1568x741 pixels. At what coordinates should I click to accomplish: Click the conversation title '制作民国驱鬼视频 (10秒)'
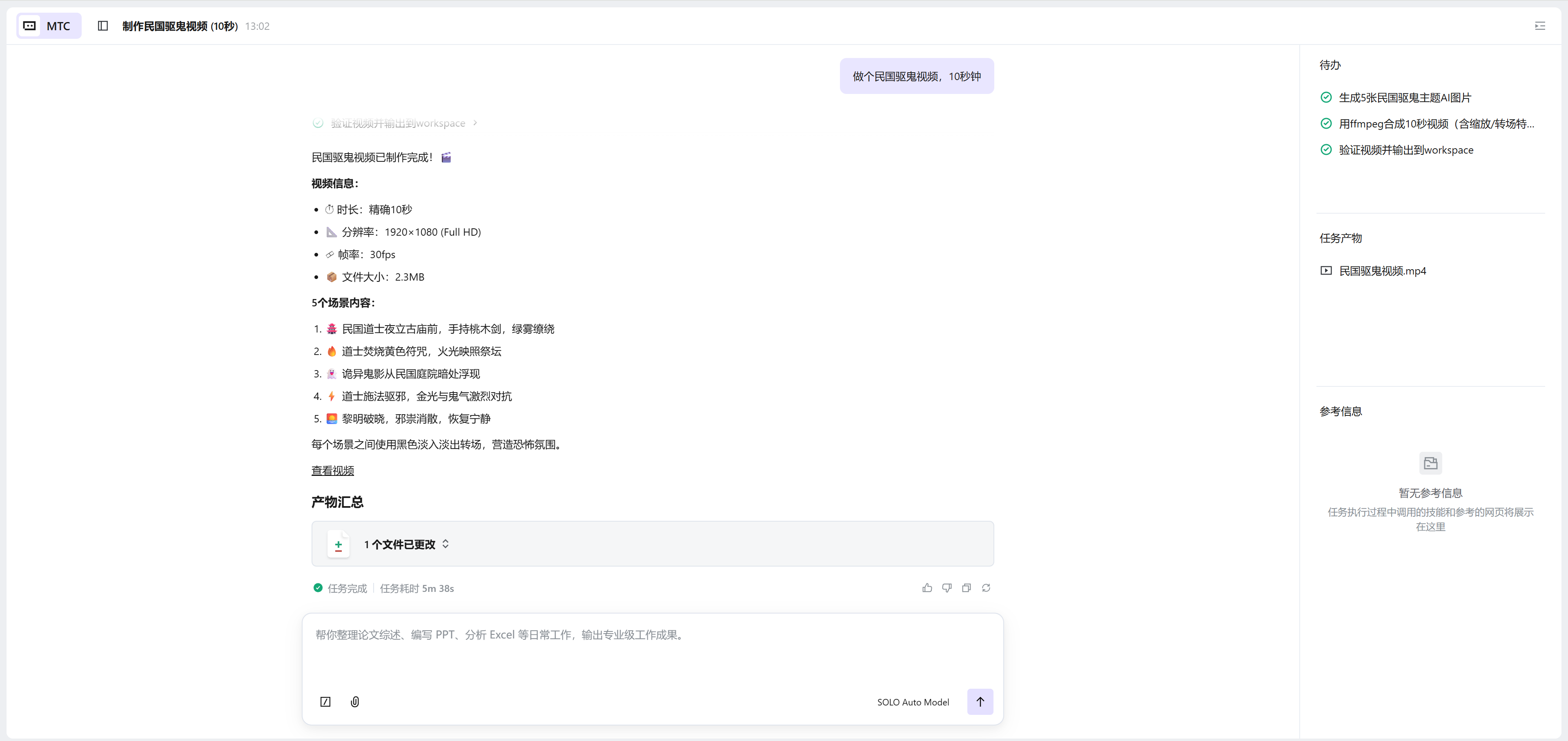180,26
